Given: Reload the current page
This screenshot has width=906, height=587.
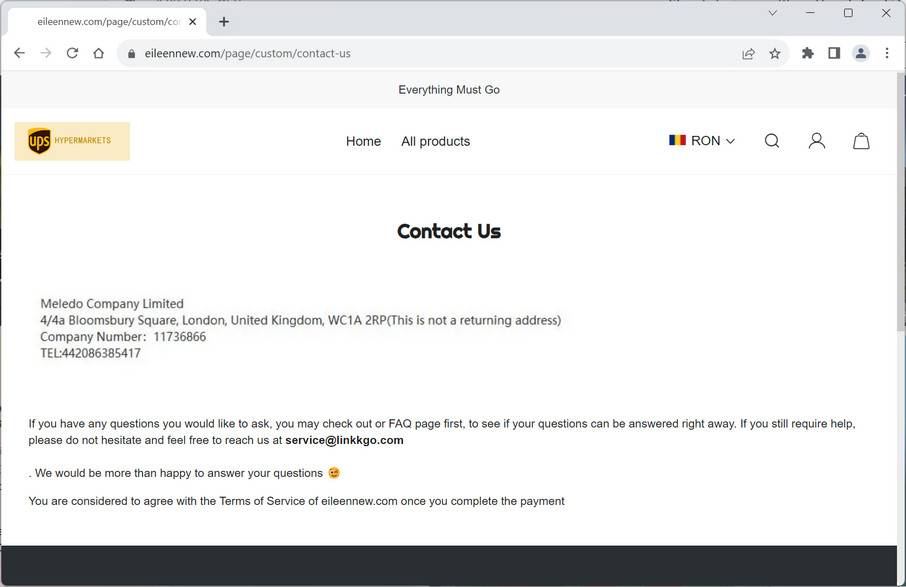Looking at the screenshot, I should [x=72, y=54].
